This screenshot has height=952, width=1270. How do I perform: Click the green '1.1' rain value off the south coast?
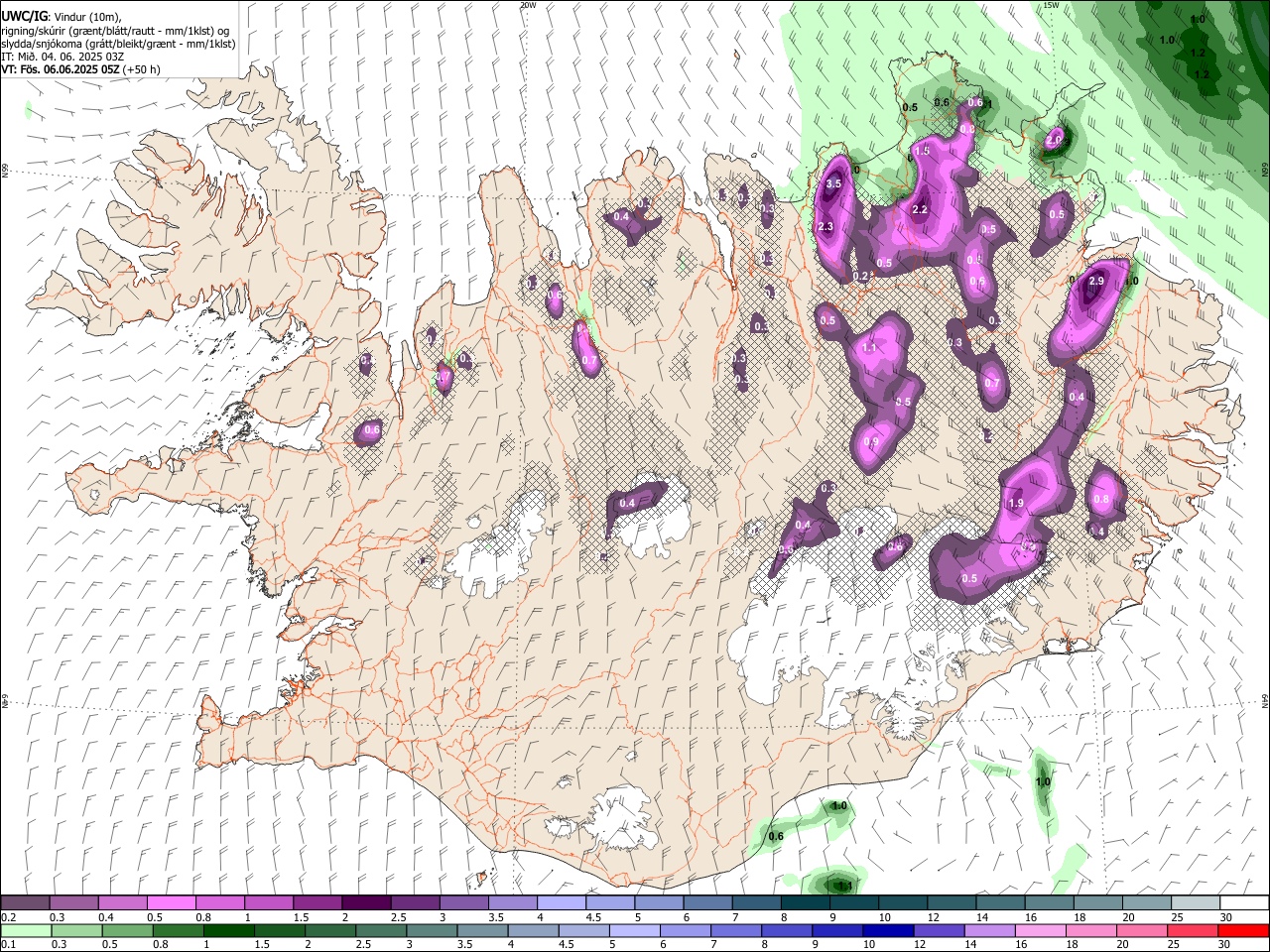pyautogui.click(x=845, y=886)
